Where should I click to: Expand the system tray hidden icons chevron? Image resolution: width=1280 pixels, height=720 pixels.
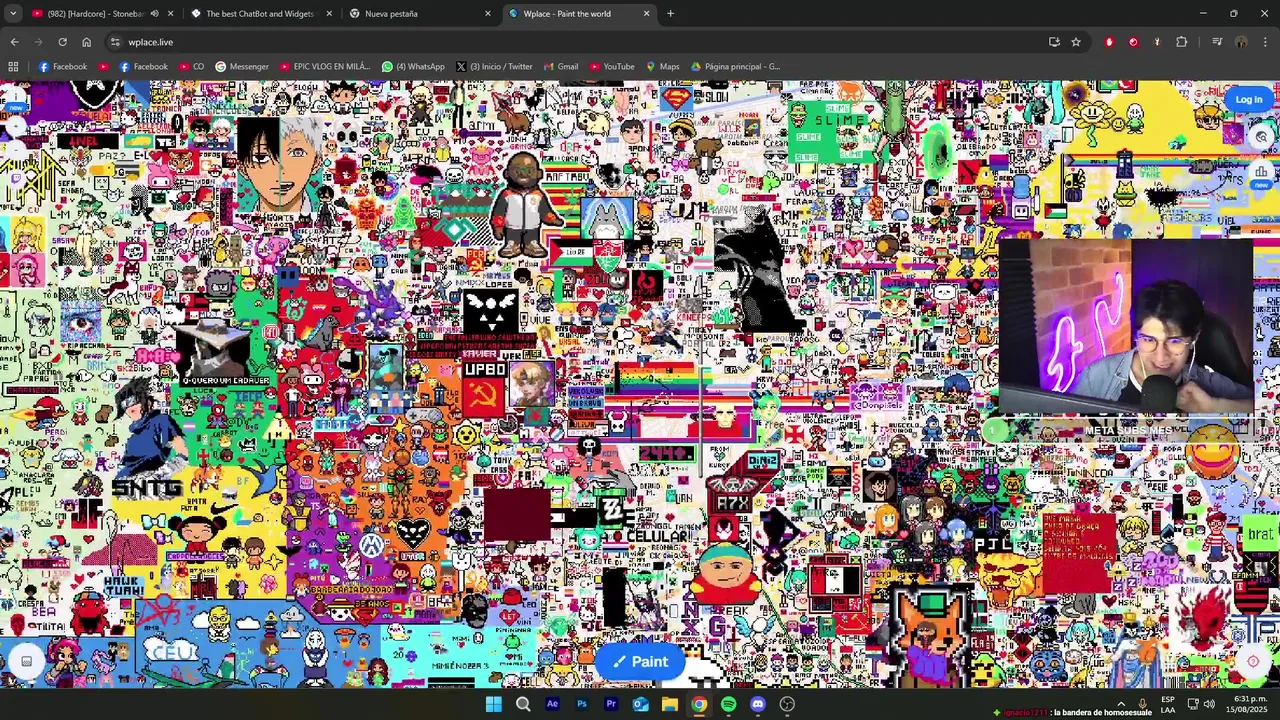1120,704
